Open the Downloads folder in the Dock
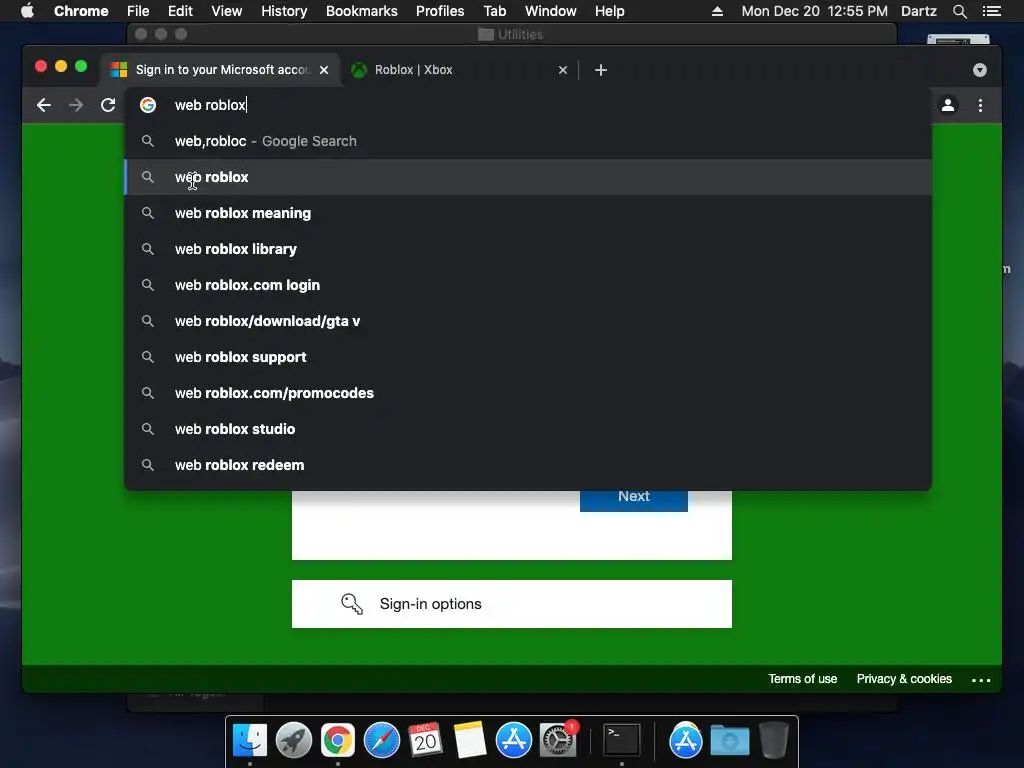 point(729,740)
